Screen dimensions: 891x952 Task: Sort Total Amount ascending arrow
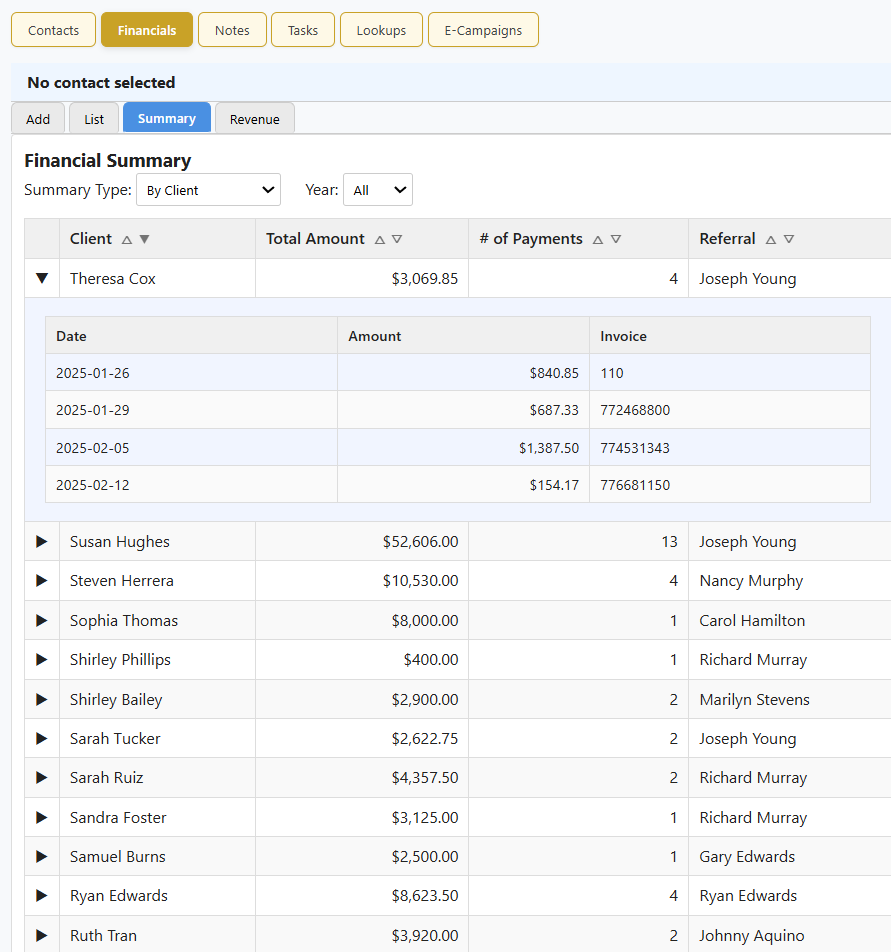tap(380, 240)
